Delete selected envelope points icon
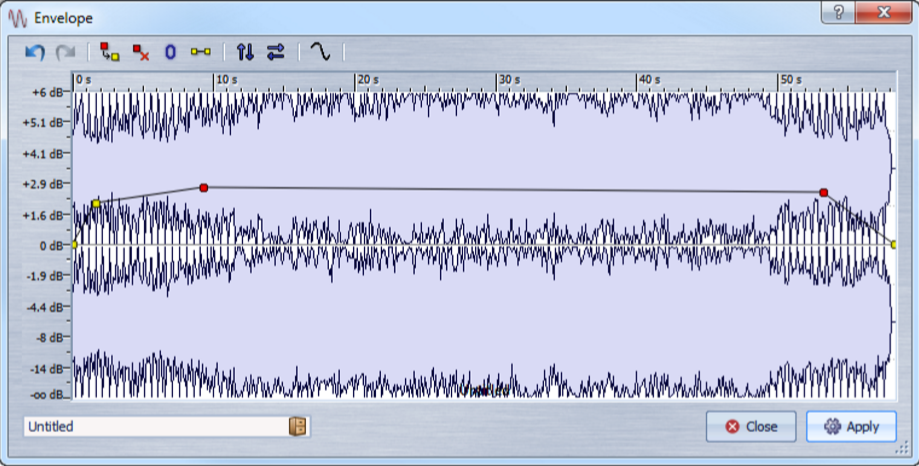The height and width of the screenshot is (466, 919). coord(140,53)
